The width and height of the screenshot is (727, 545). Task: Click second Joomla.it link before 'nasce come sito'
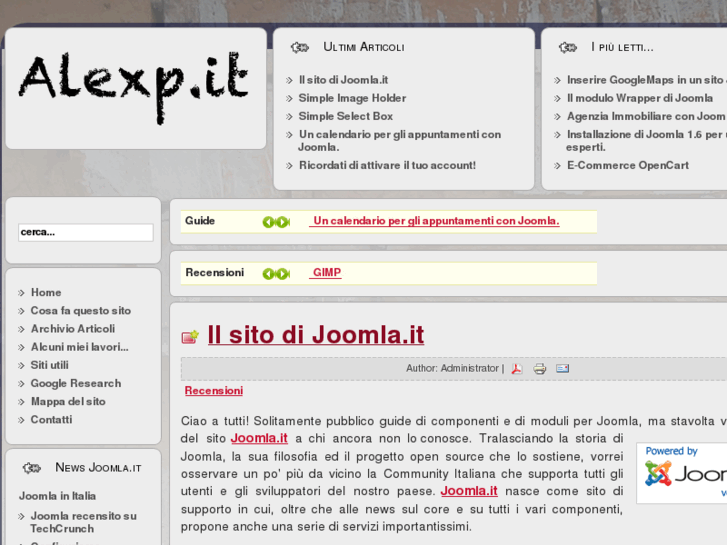(469, 491)
